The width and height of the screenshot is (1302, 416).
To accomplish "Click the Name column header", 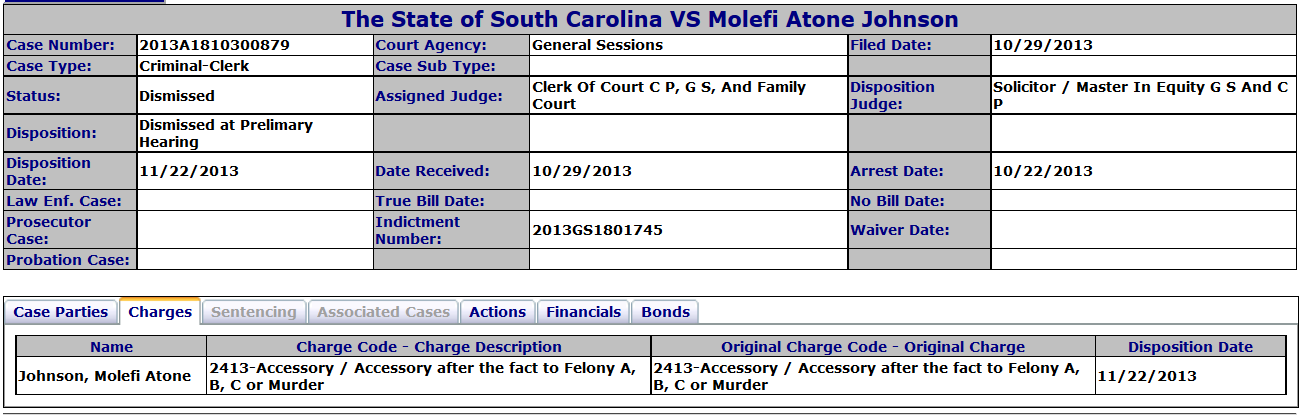I will click(x=111, y=347).
